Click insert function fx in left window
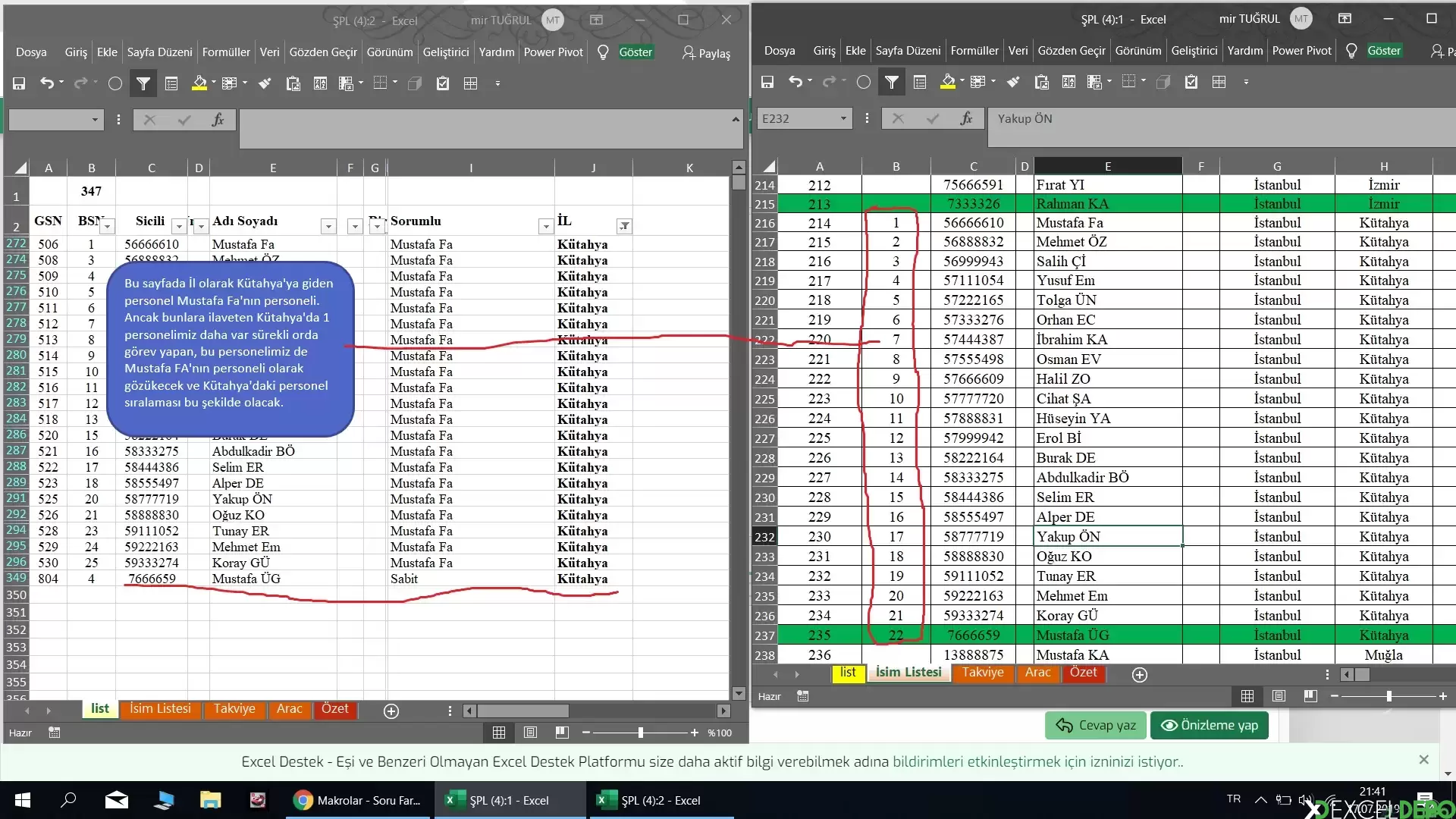Viewport: 1456px width, 819px height. click(x=218, y=120)
